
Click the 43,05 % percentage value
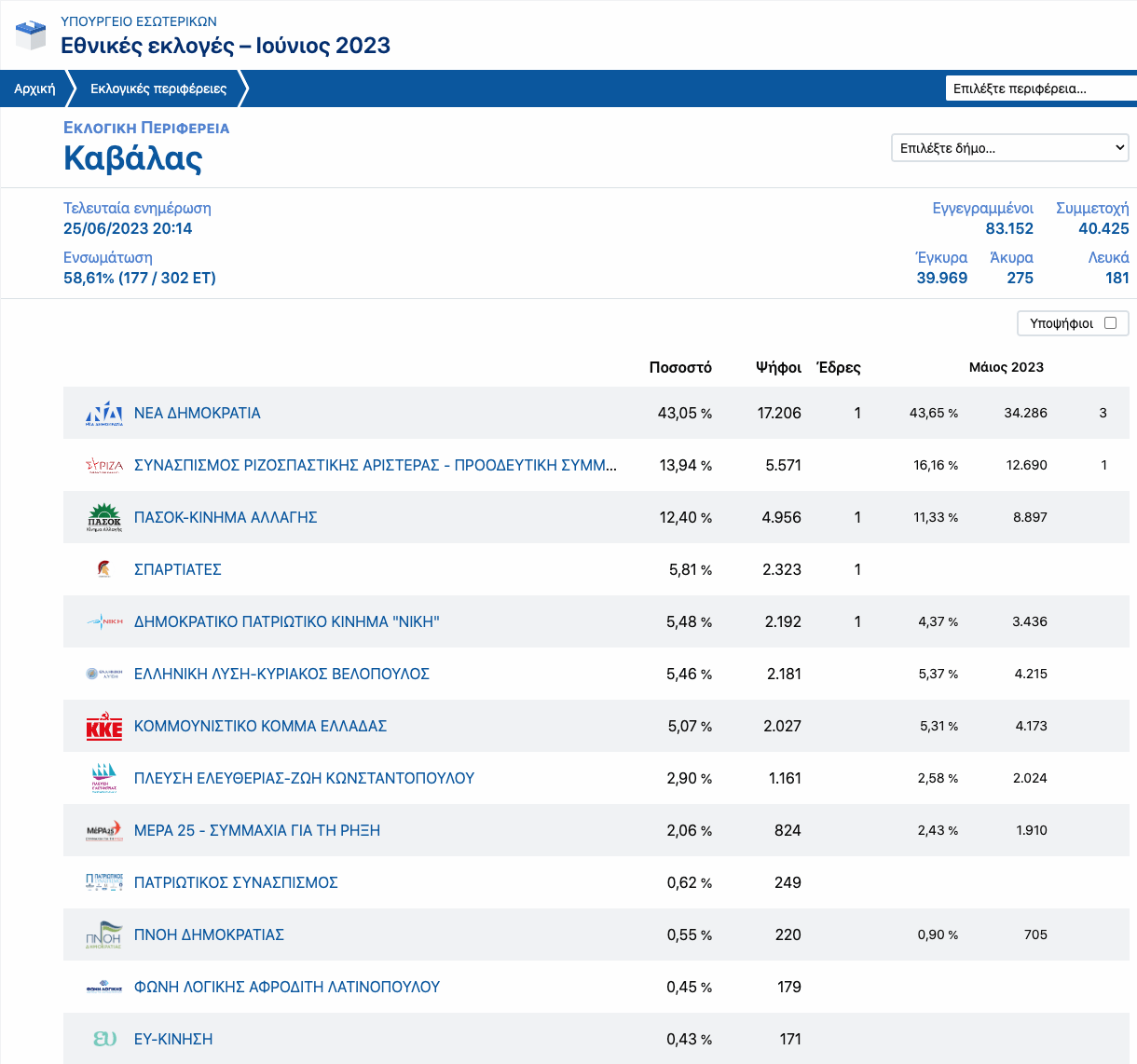(x=685, y=413)
